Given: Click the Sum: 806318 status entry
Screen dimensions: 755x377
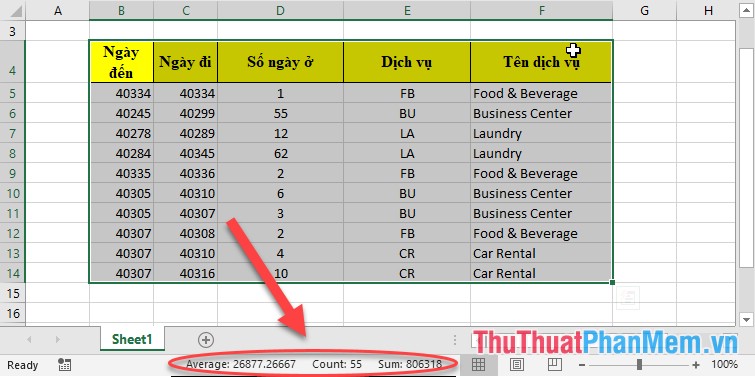Looking at the screenshot, I should (410, 364).
